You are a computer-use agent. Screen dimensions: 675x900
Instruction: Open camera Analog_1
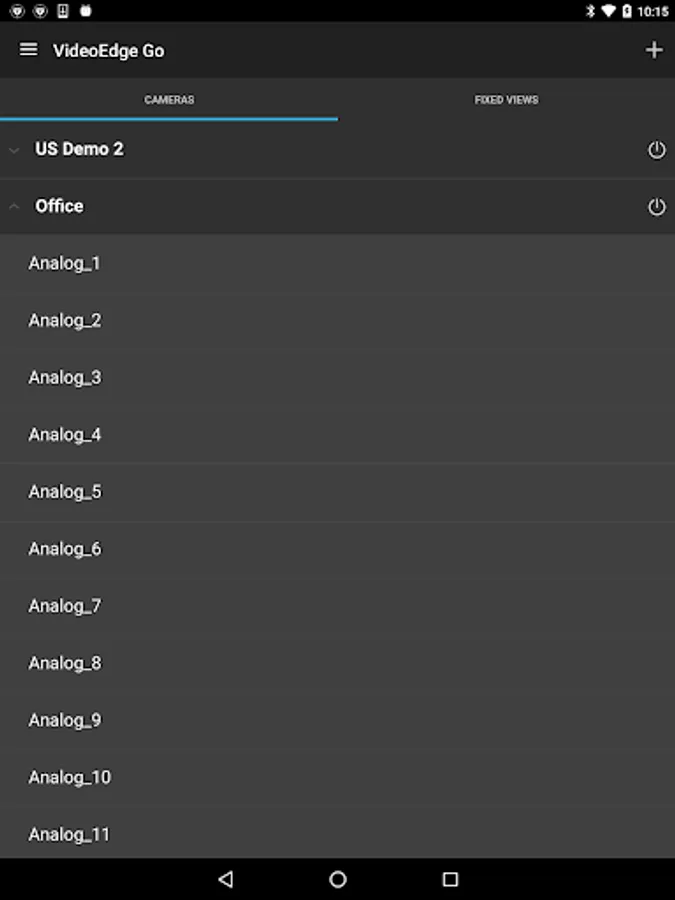pos(64,264)
